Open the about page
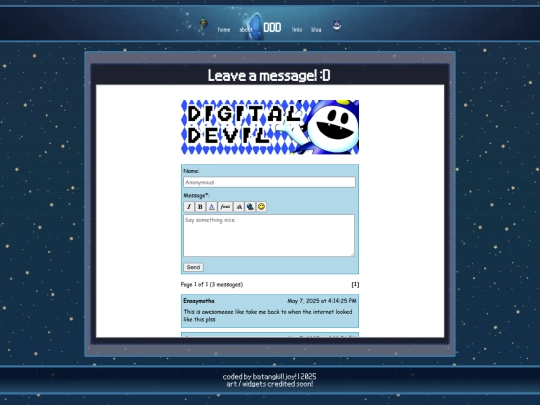 pyautogui.click(x=246, y=30)
